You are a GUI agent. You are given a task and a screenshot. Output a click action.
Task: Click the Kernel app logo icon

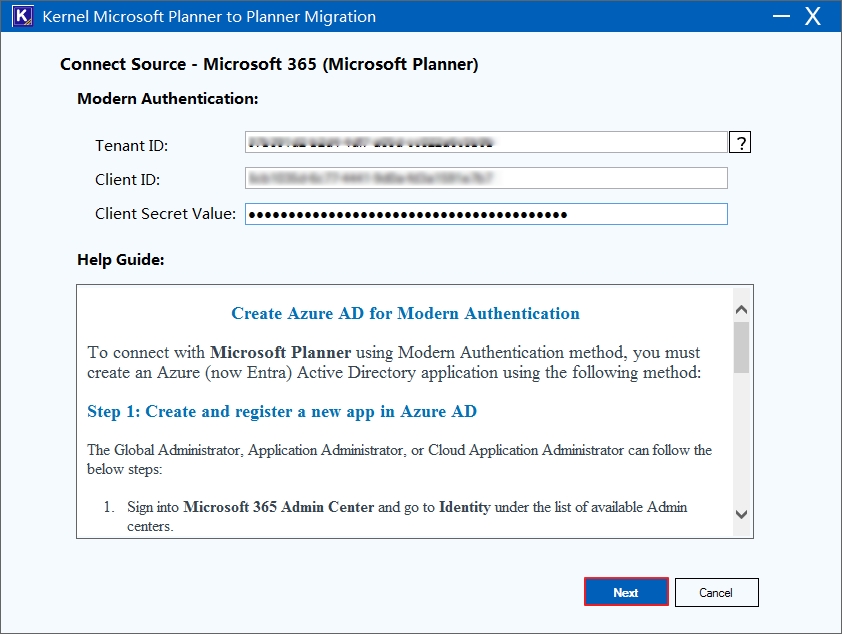[22, 16]
